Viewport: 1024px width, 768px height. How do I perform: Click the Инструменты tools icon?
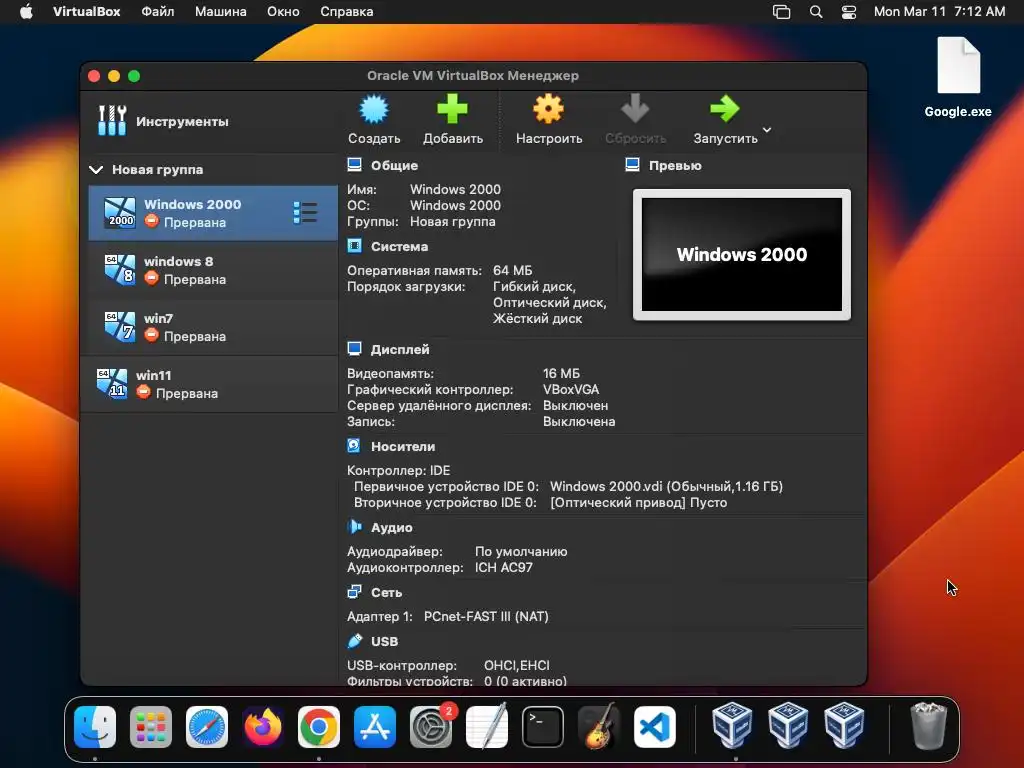(x=112, y=121)
